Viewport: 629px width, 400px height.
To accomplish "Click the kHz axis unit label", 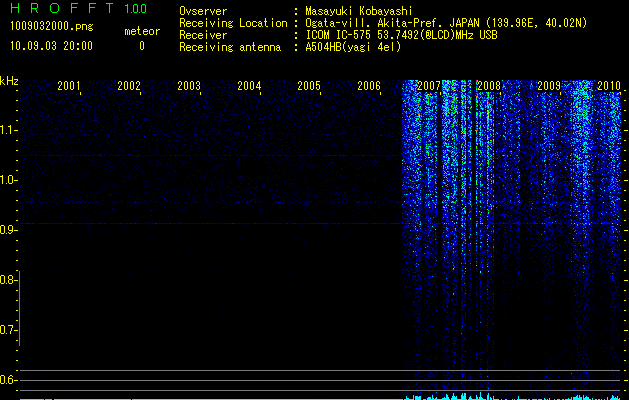I will pyautogui.click(x=9, y=81).
